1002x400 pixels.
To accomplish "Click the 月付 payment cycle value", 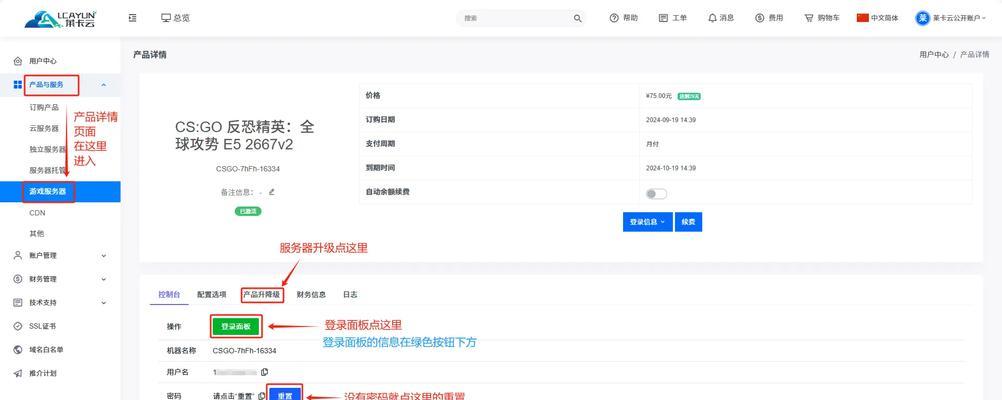I will coord(652,144).
